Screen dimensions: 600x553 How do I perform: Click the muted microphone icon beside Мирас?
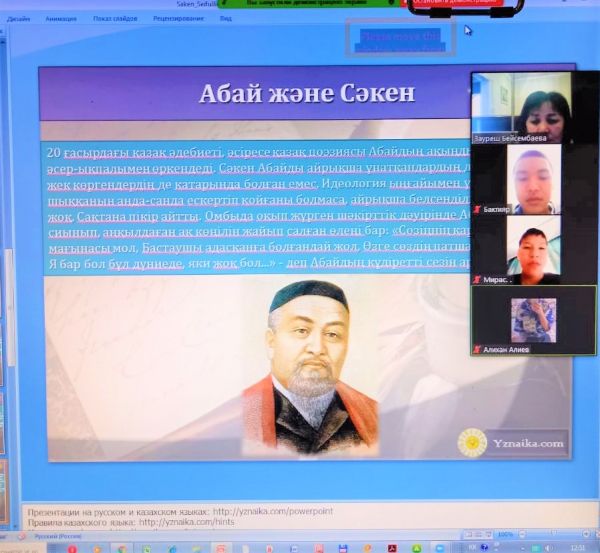[x=478, y=281]
